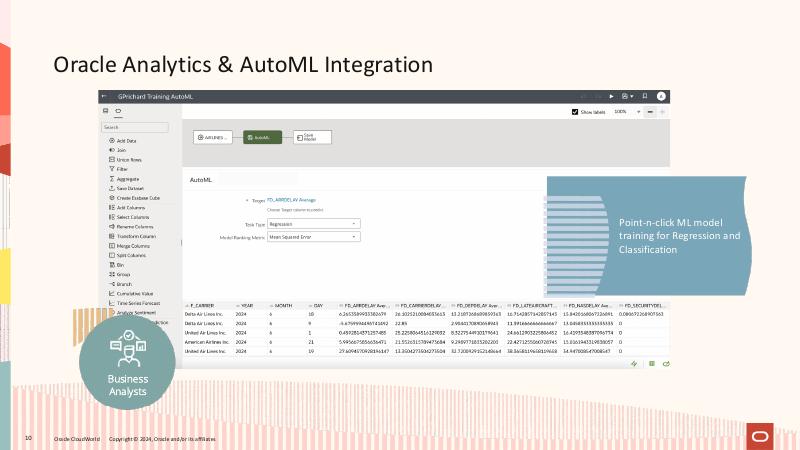Click the steps Search field

point(135,127)
